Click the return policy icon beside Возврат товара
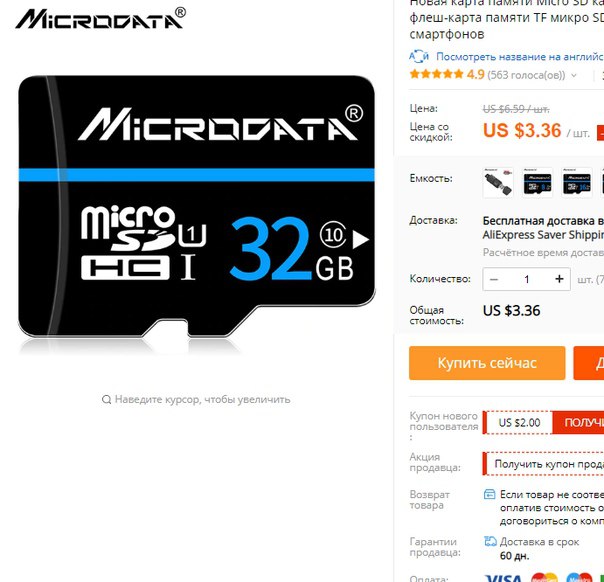 point(489,494)
